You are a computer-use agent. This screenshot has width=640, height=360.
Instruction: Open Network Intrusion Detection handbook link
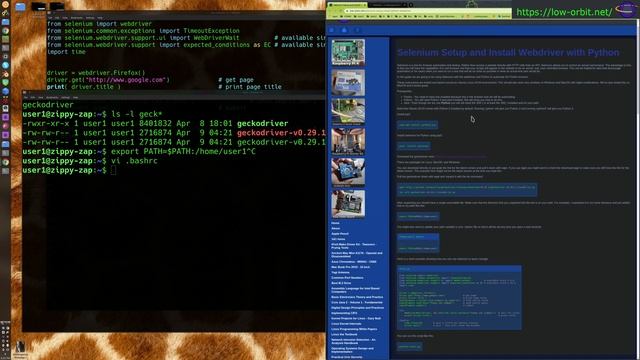[x=353, y=341]
